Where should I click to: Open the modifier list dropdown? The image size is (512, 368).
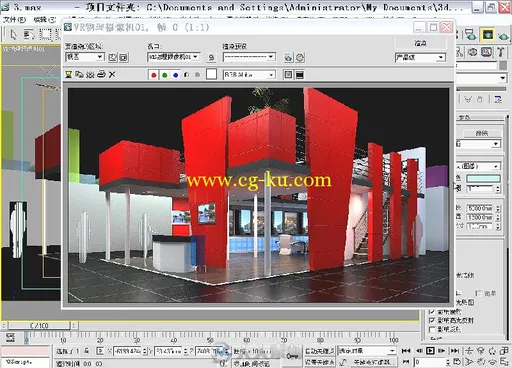pos(482,78)
